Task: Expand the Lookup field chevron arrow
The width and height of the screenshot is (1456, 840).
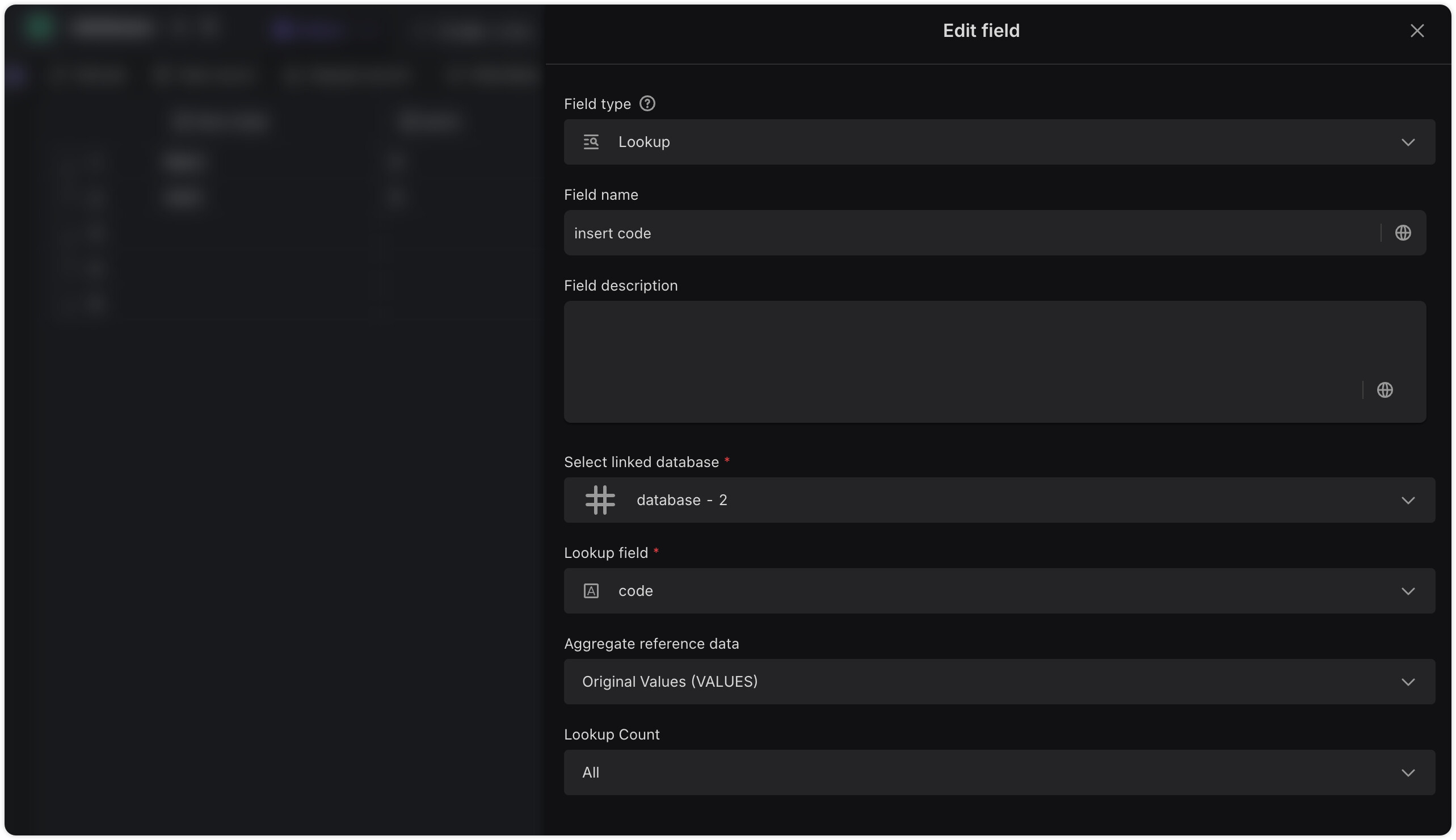Action: pyautogui.click(x=1408, y=591)
